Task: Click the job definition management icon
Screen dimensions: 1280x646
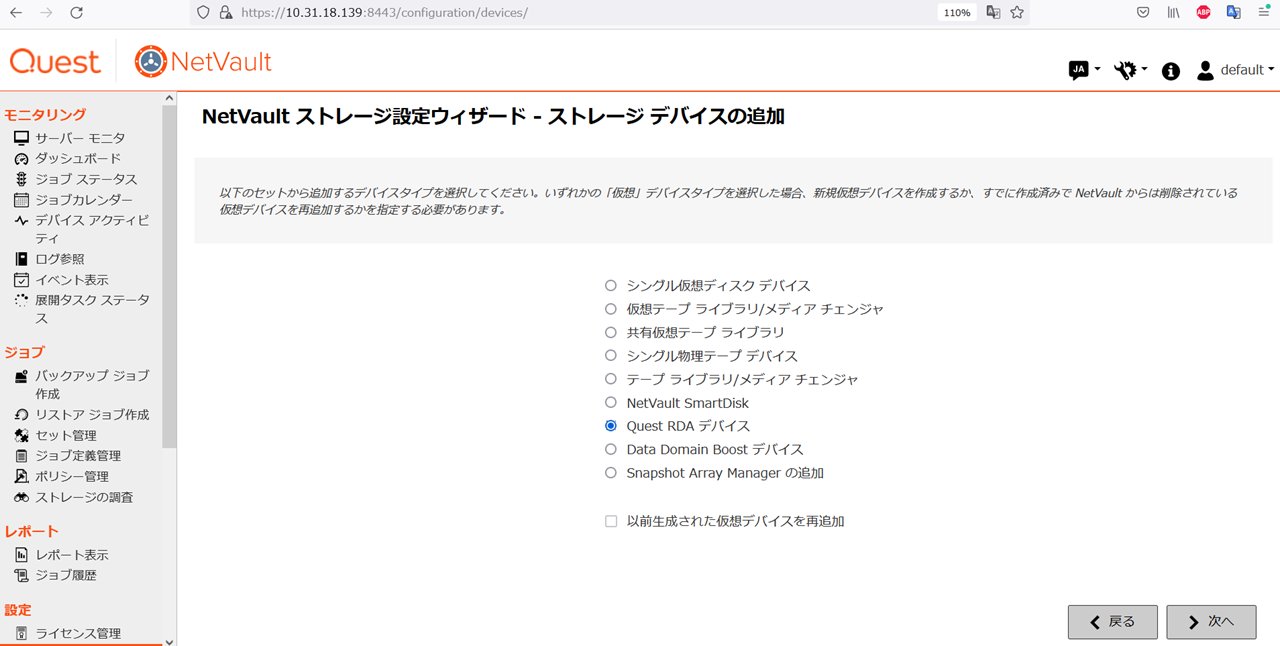Action: pyautogui.click(x=21, y=456)
